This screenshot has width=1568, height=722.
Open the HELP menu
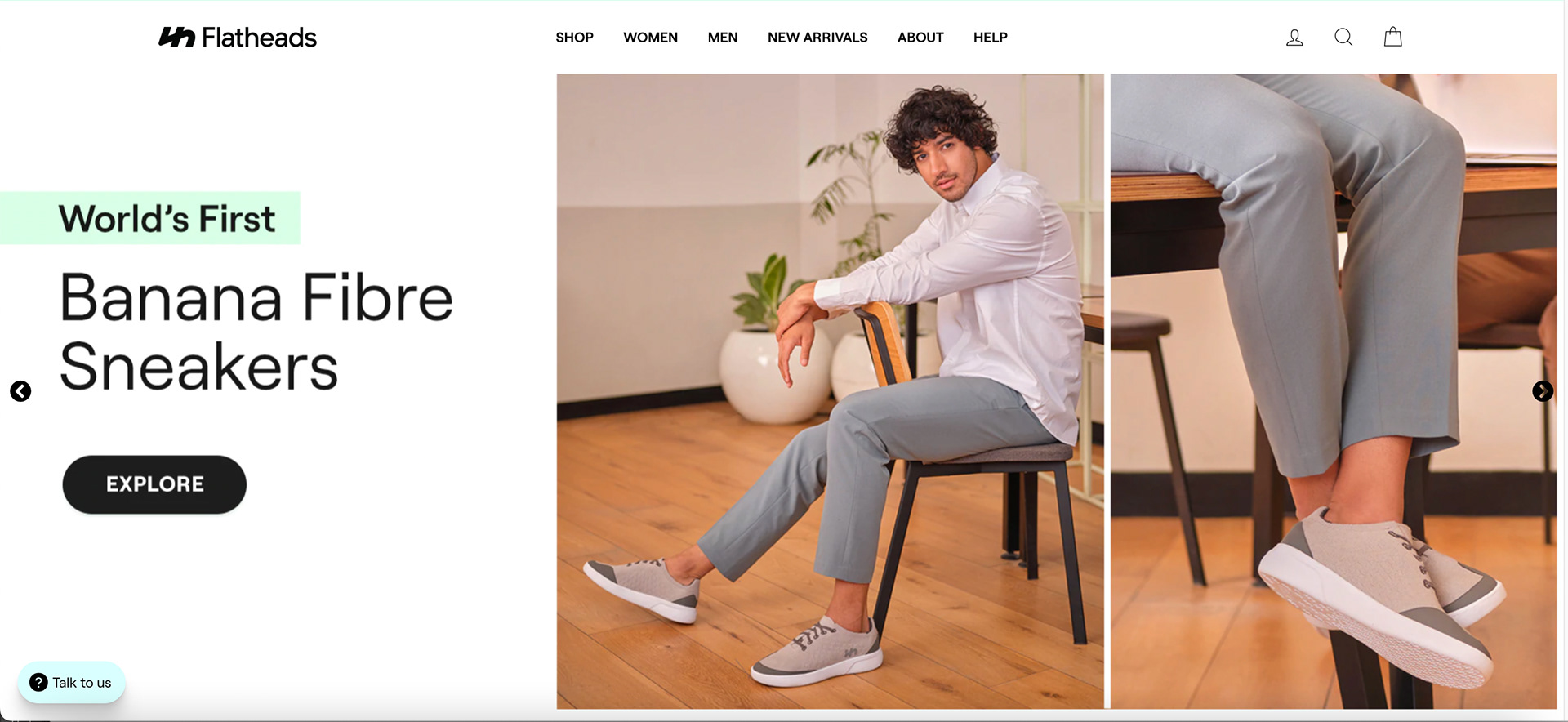click(990, 38)
